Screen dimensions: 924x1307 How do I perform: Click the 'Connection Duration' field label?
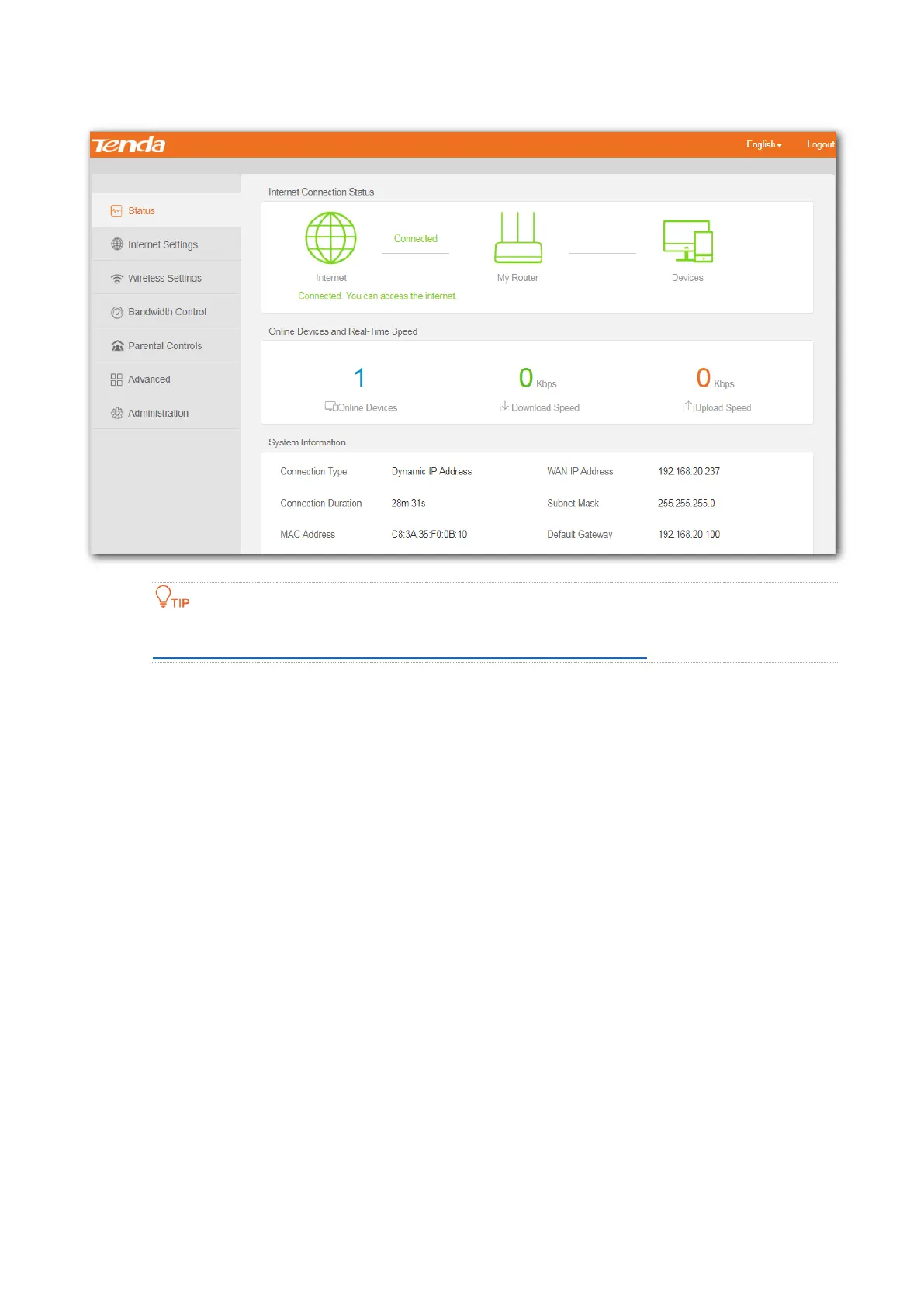tap(321, 504)
